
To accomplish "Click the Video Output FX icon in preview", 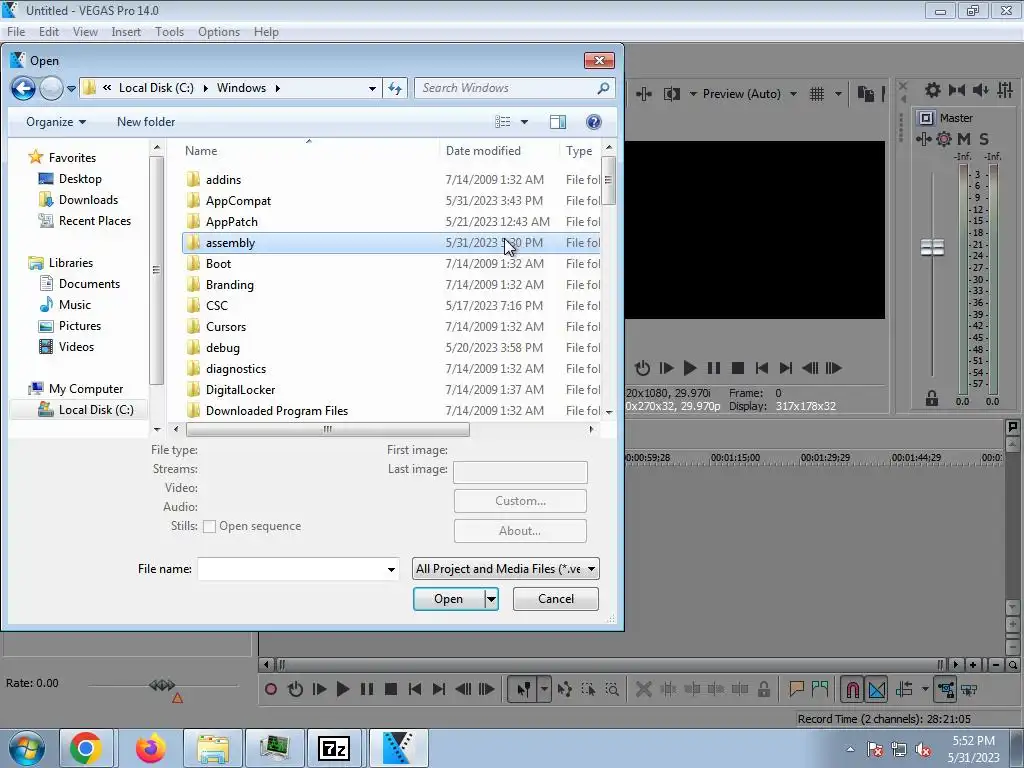I will pos(644,94).
